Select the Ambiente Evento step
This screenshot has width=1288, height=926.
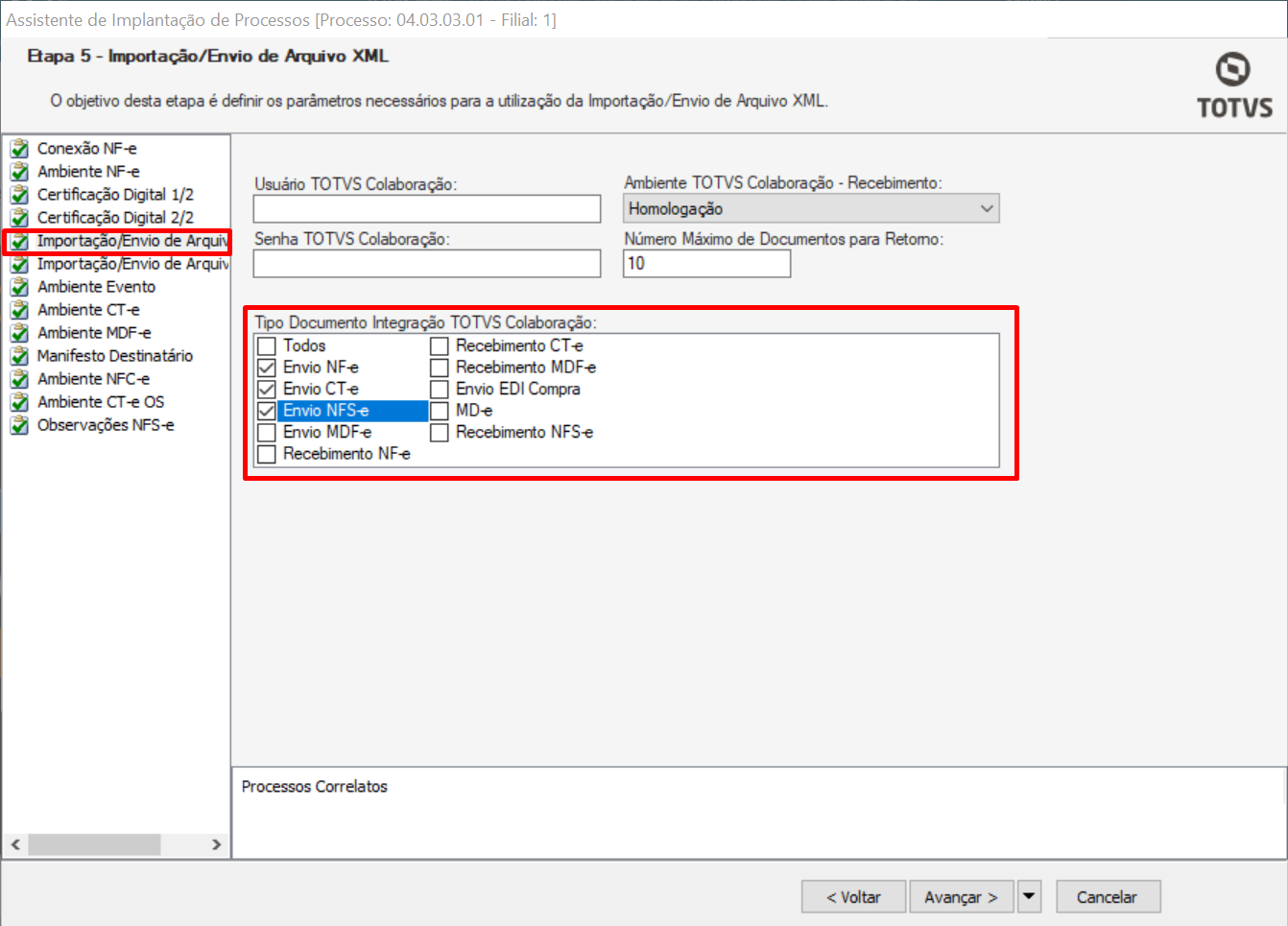tap(96, 287)
